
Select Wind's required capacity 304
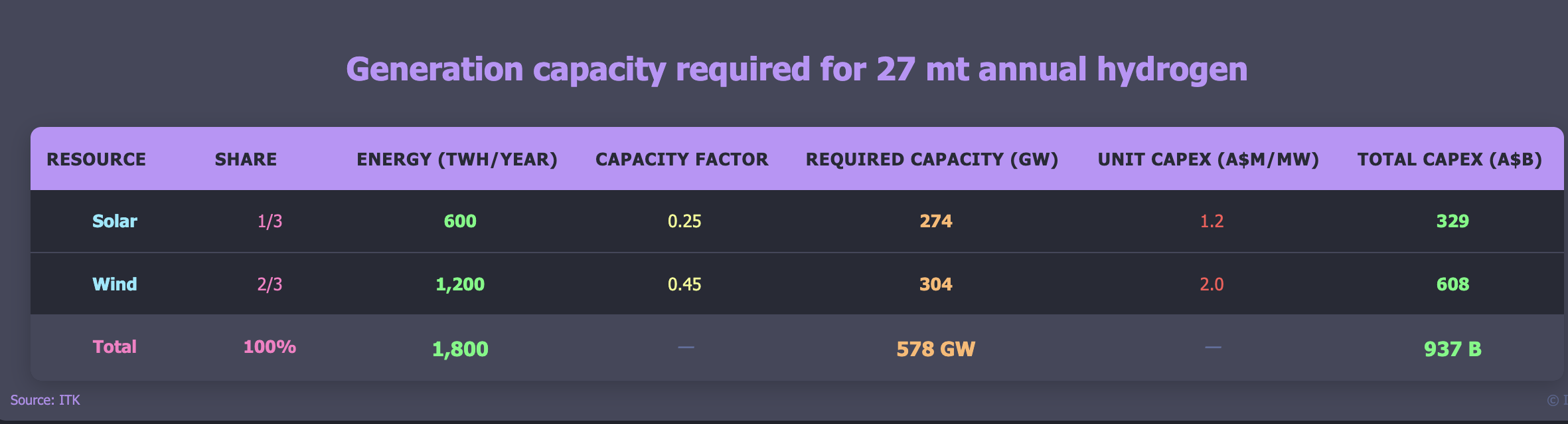[935, 284]
